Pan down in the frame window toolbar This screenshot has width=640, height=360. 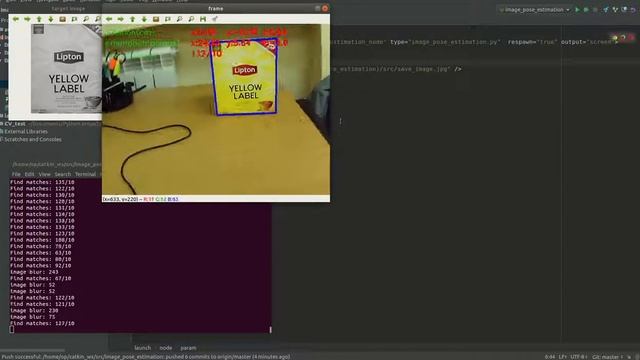point(144,19)
